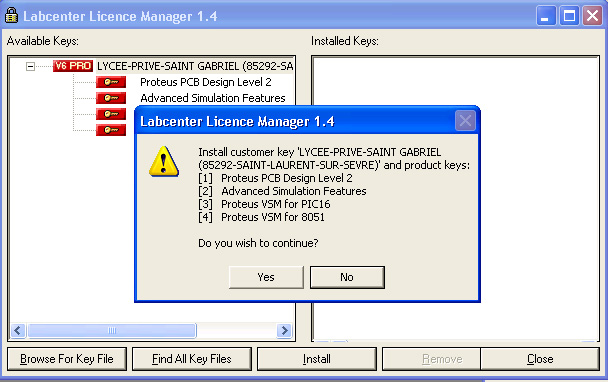The width and height of the screenshot is (608, 382).
Task: Select key icon beside Advanced Simulation Features
Action: 111,98
